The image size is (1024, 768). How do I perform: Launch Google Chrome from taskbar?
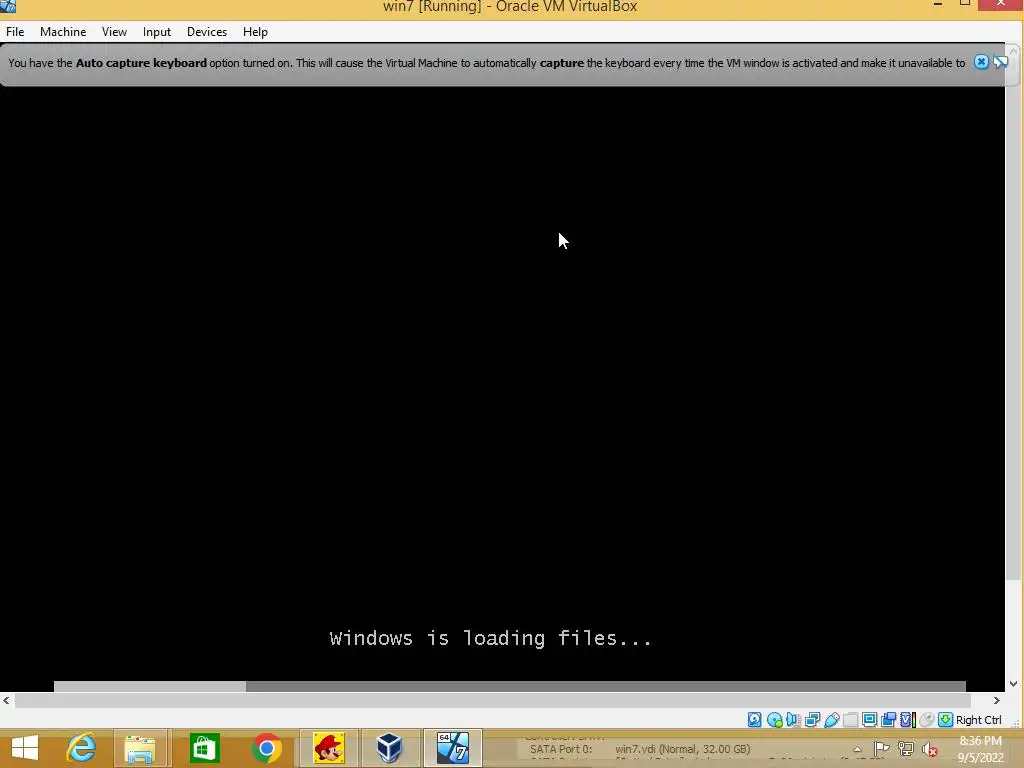(266, 748)
